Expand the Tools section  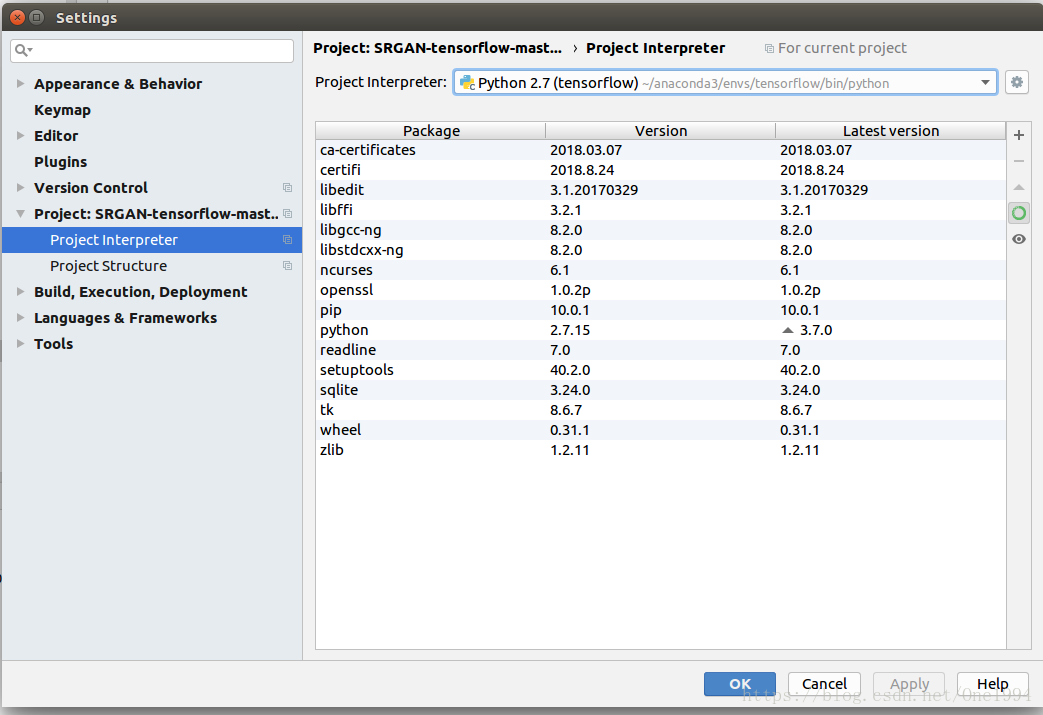(20, 343)
